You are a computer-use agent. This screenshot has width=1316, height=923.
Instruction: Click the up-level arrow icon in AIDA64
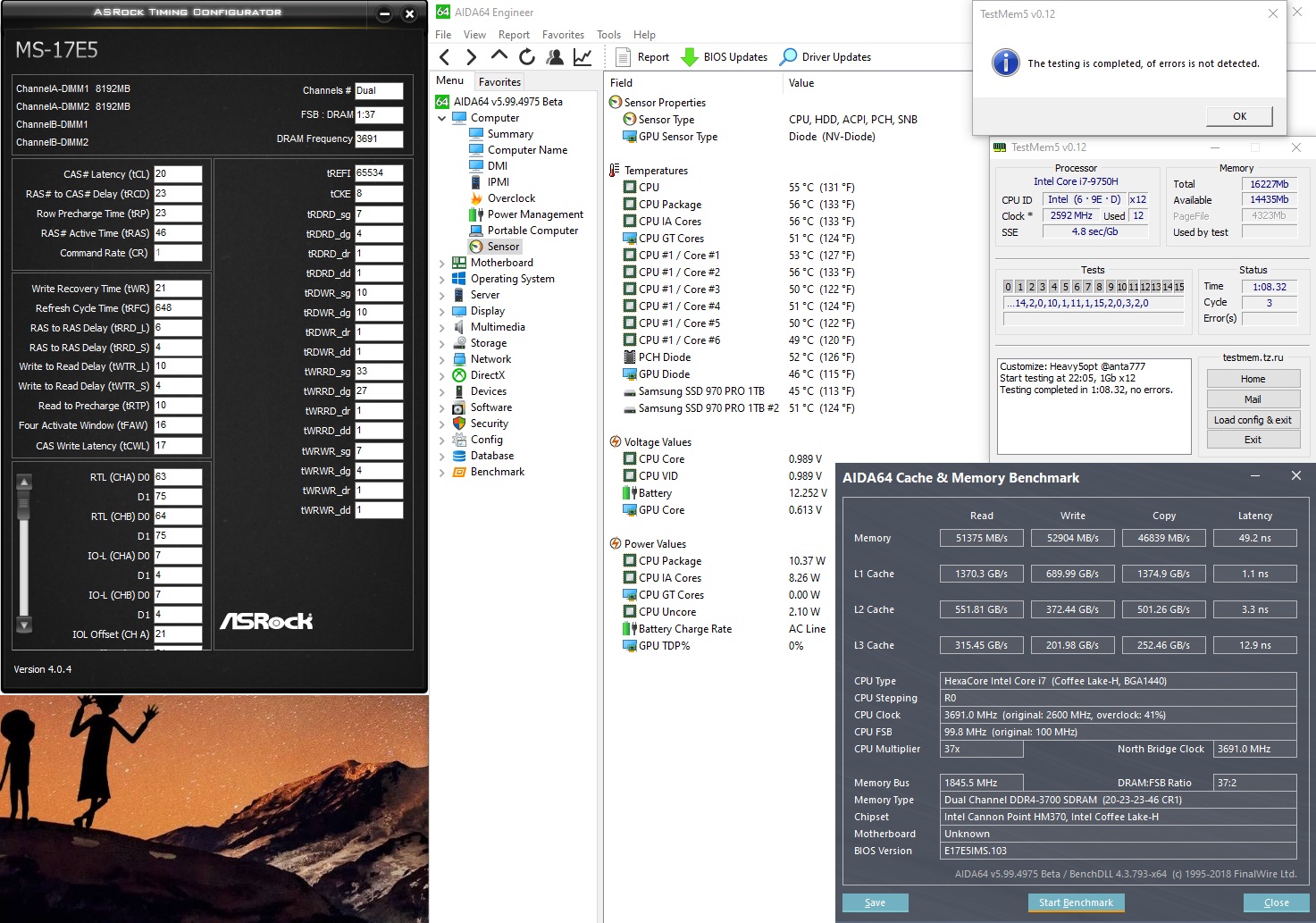pyautogui.click(x=499, y=56)
